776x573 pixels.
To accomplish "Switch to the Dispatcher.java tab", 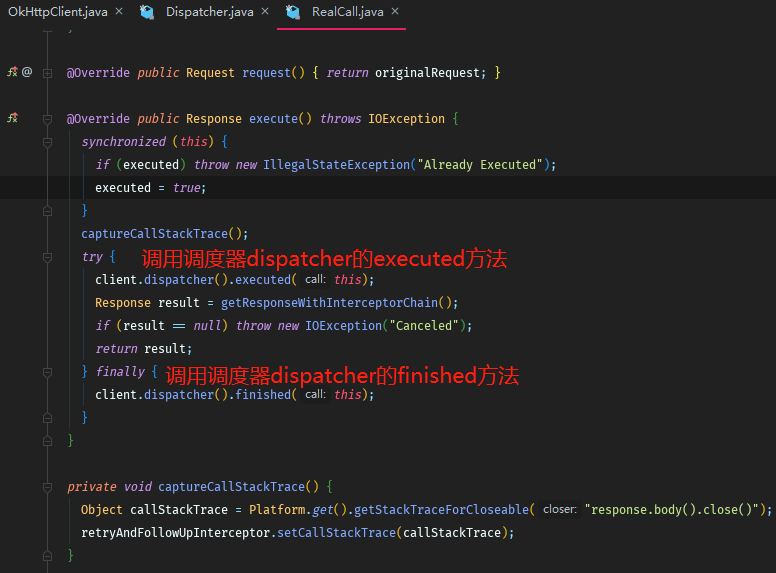I will pyautogui.click(x=209, y=12).
